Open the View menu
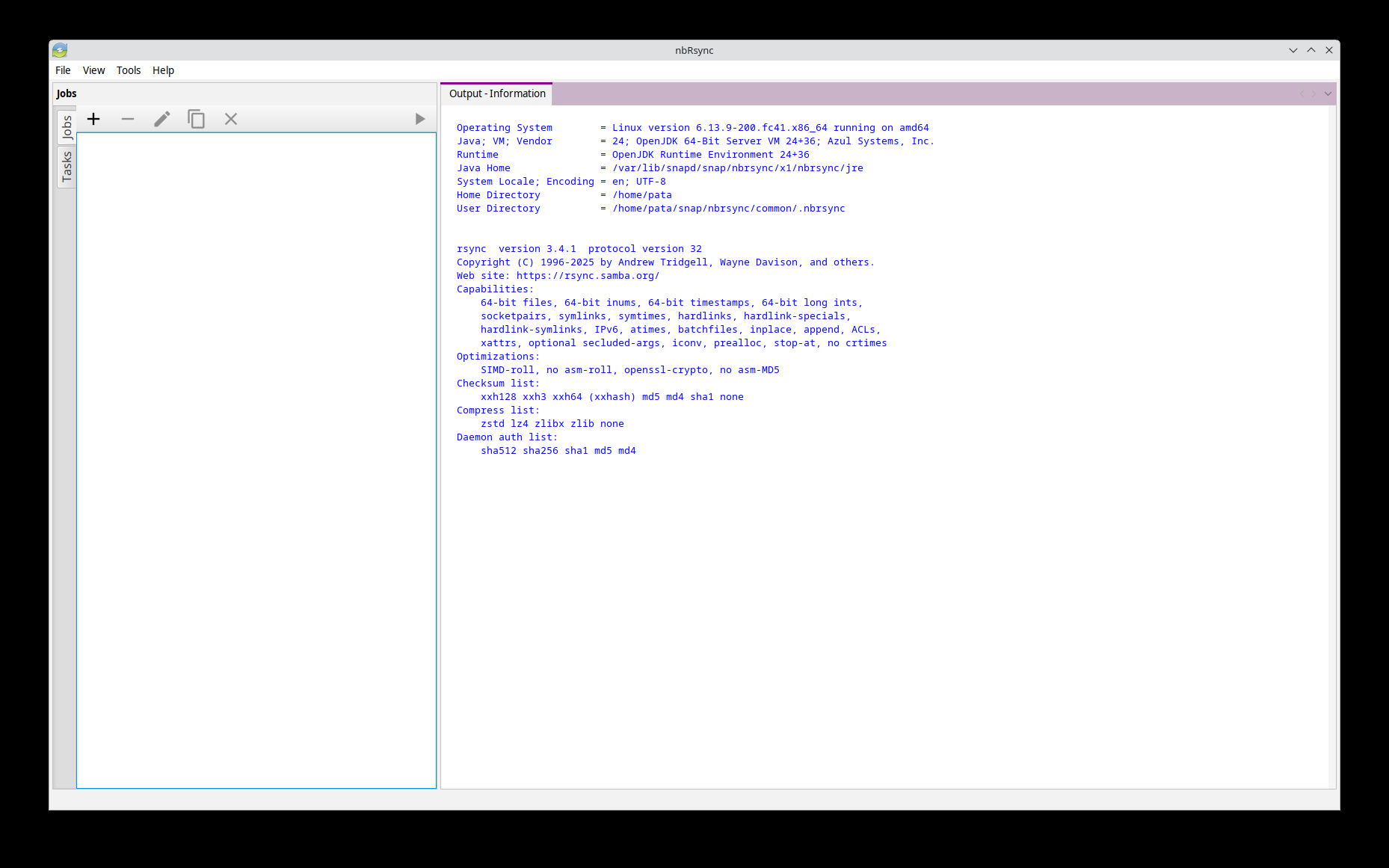The width and height of the screenshot is (1389, 868). [93, 70]
